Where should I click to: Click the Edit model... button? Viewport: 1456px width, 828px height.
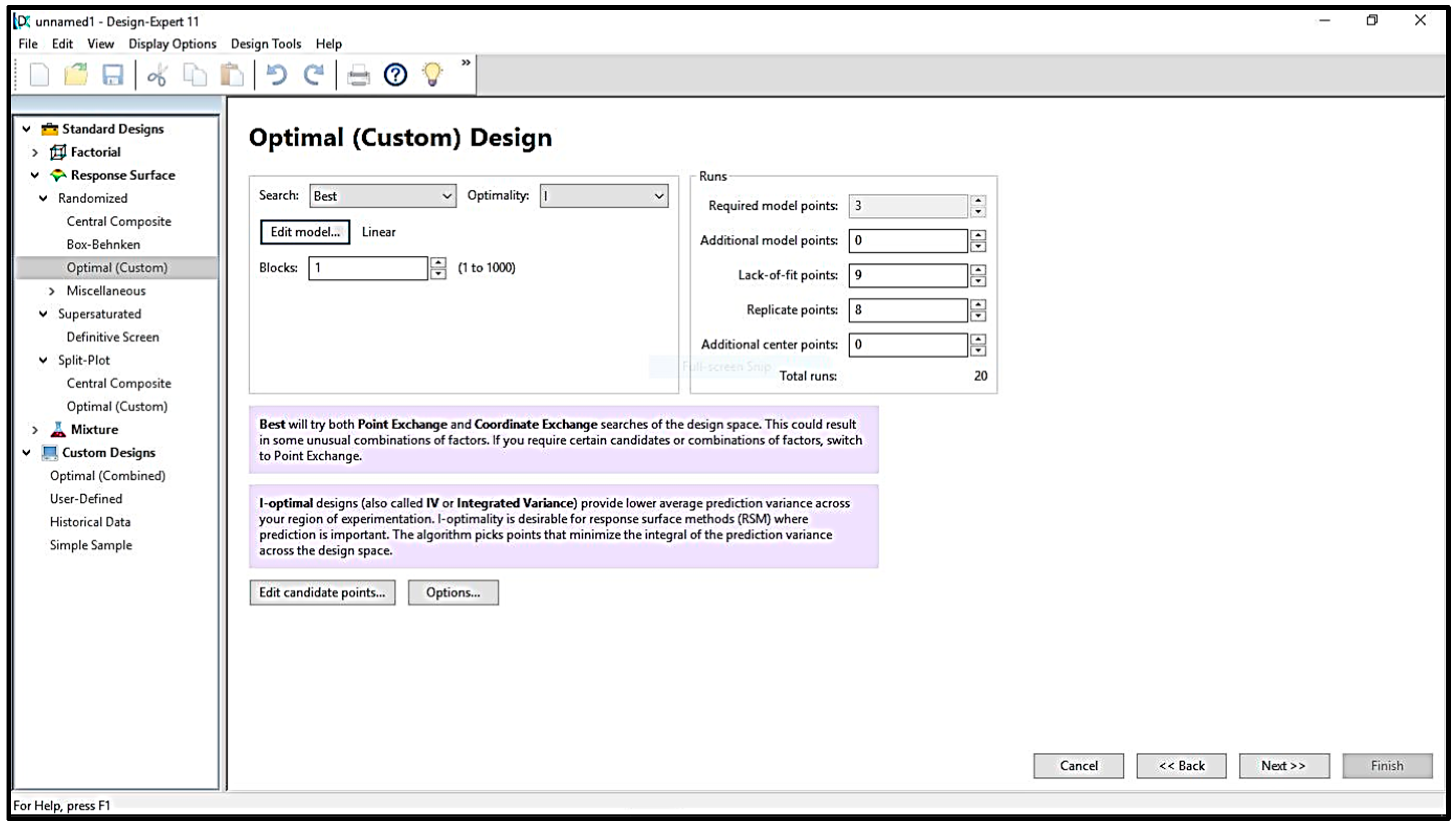pyautogui.click(x=305, y=232)
